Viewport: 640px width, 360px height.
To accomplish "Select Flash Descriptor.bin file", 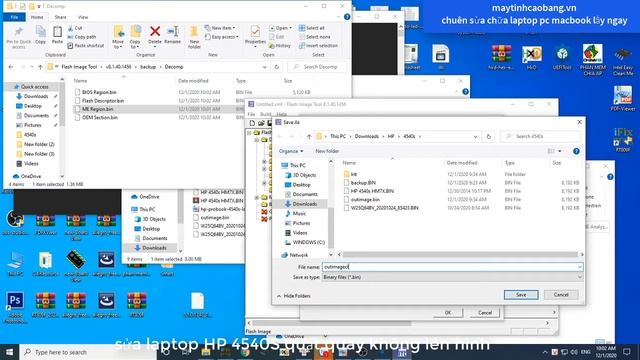I will (103, 101).
